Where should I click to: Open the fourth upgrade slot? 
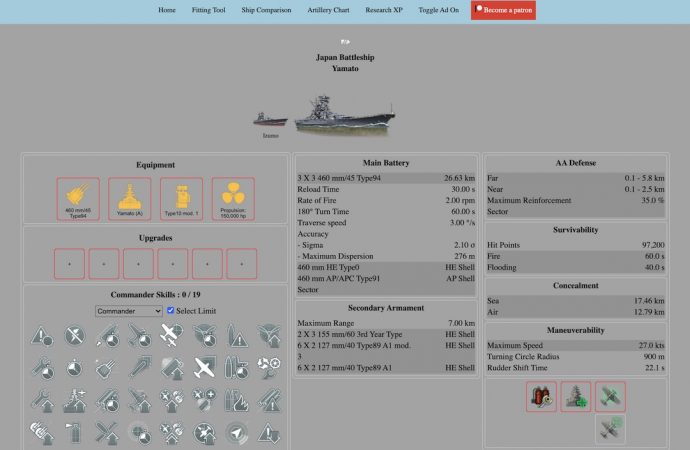pyautogui.click(x=173, y=264)
